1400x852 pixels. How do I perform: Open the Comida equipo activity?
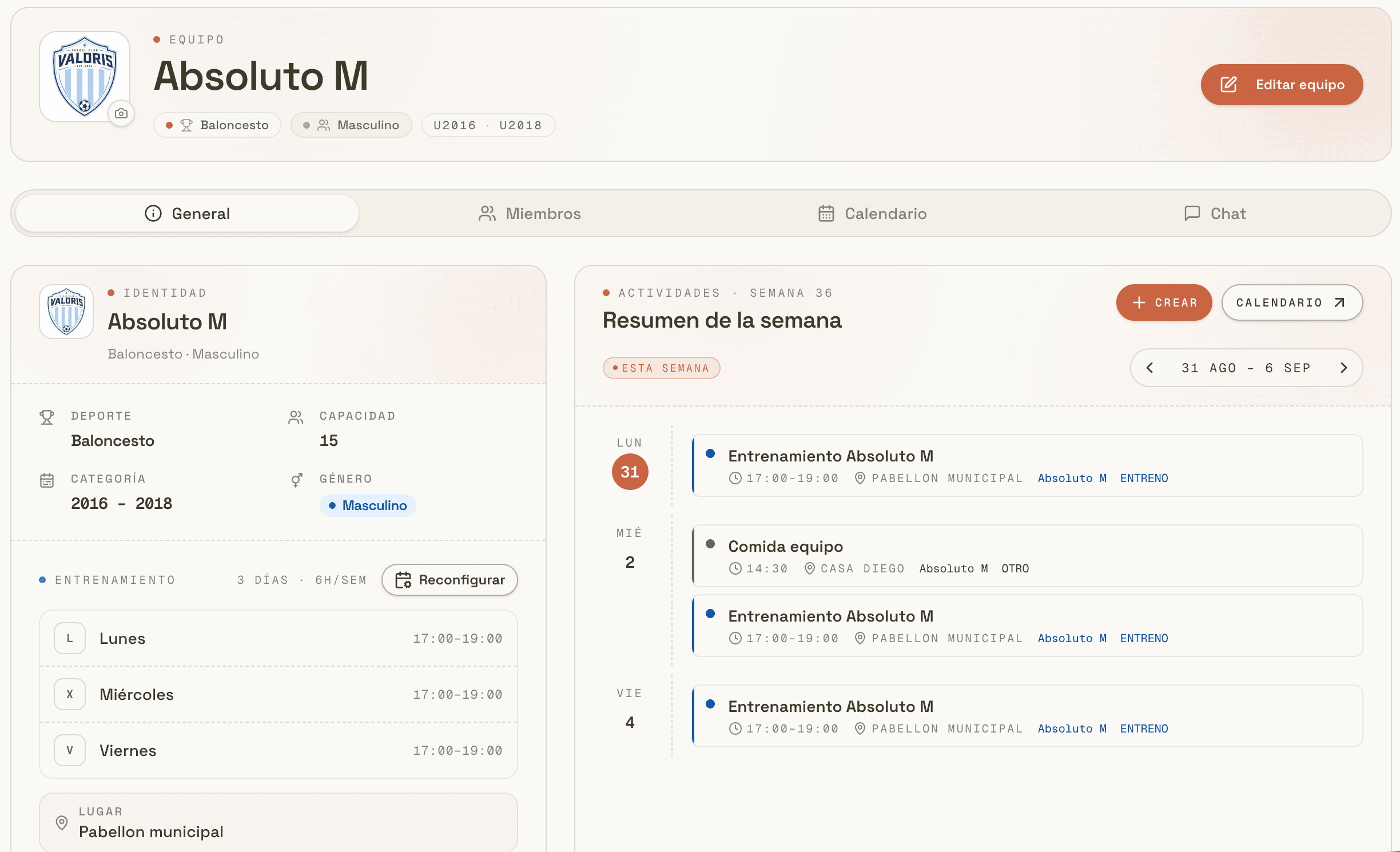coord(1027,556)
